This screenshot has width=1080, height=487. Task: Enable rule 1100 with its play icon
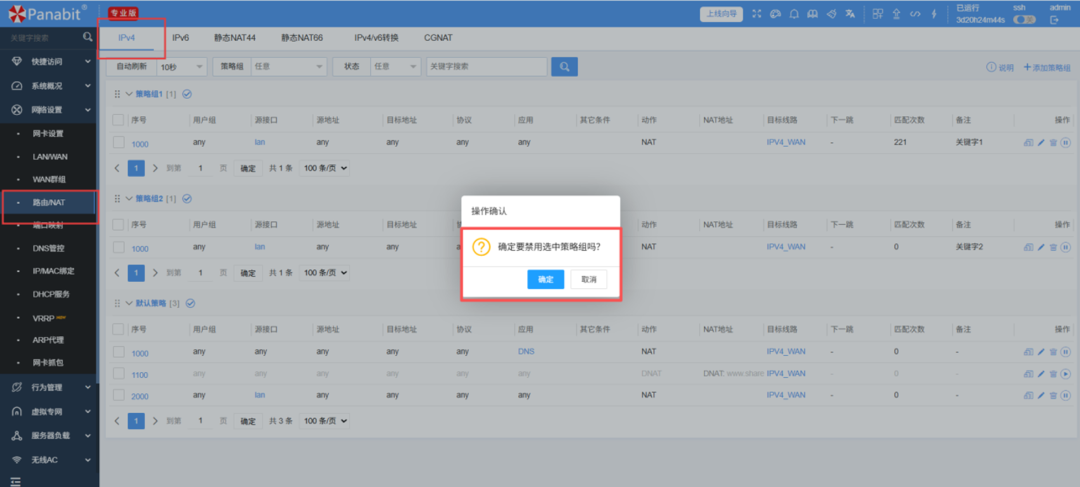click(1065, 374)
